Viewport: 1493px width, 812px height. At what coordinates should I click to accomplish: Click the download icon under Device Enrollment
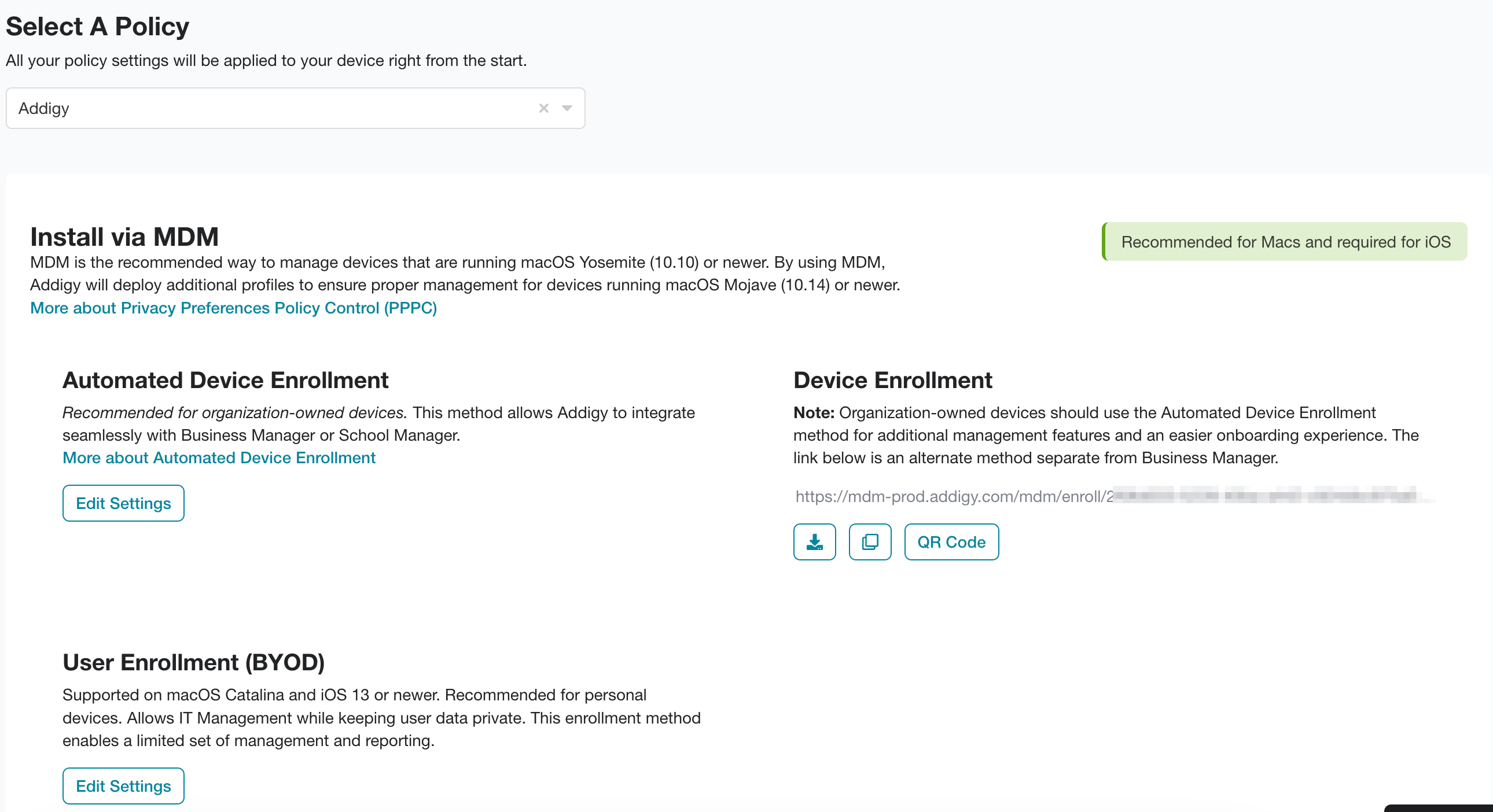tap(814, 541)
